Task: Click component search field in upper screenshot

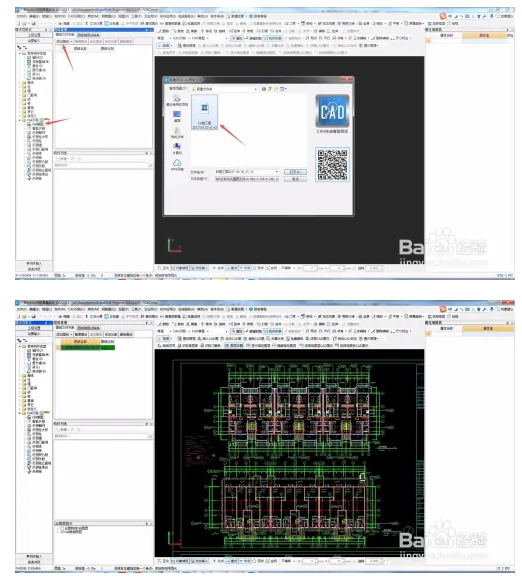Action: (x=101, y=165)
